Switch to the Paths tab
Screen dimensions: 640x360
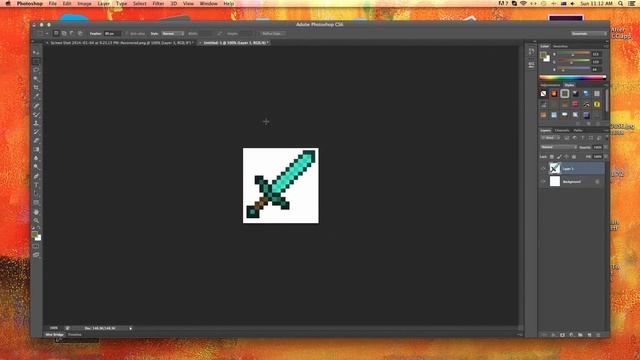578,130
